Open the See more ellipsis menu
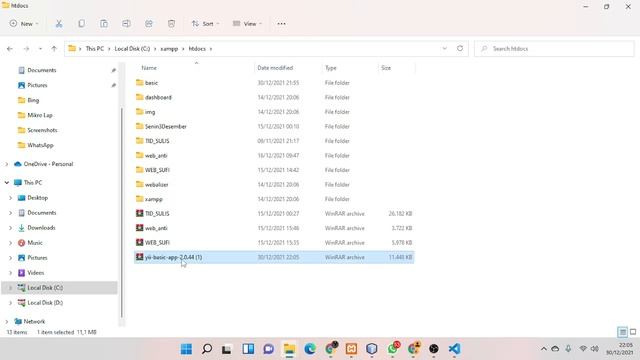640x360 pixels. tap(281, 24)
